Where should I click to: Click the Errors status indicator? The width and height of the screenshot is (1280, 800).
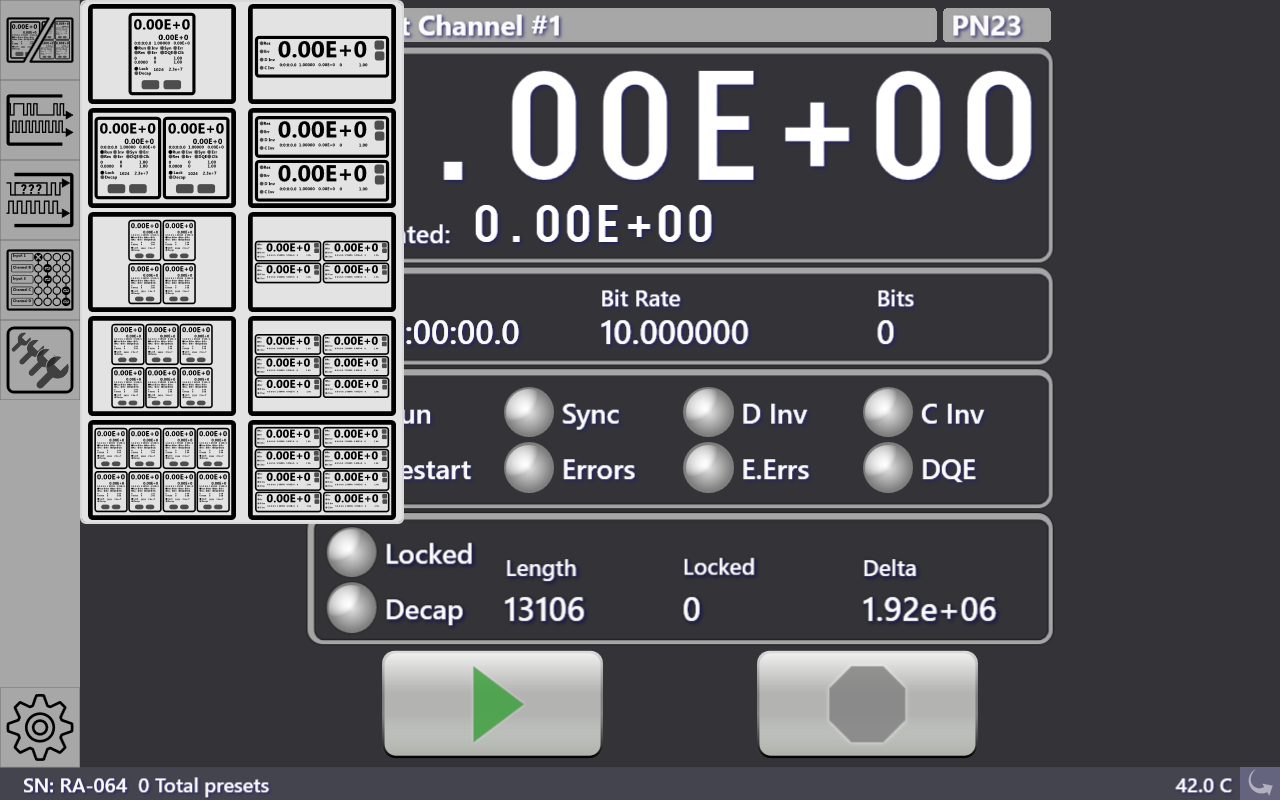pos(529,468)
